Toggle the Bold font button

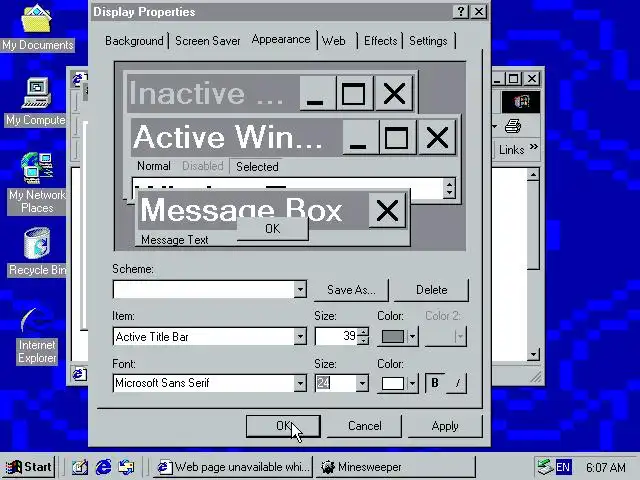(435, 383)
